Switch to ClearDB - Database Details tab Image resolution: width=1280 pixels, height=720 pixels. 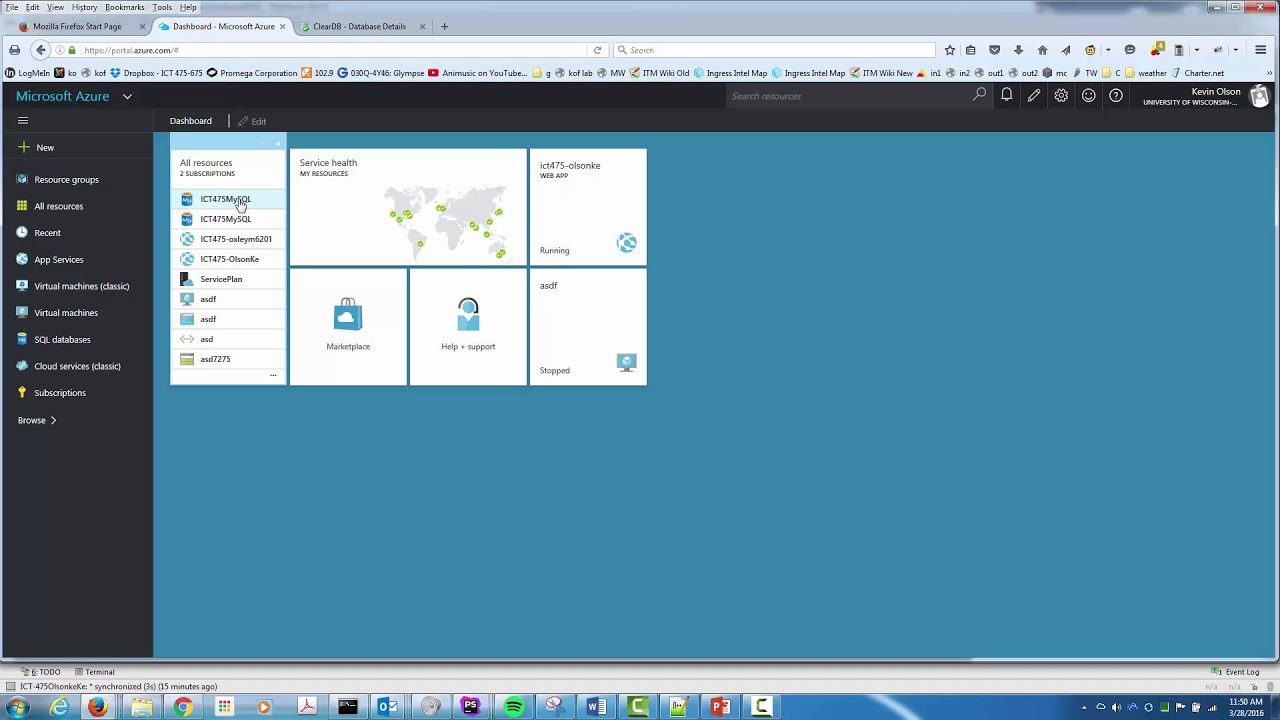point(360,27)
